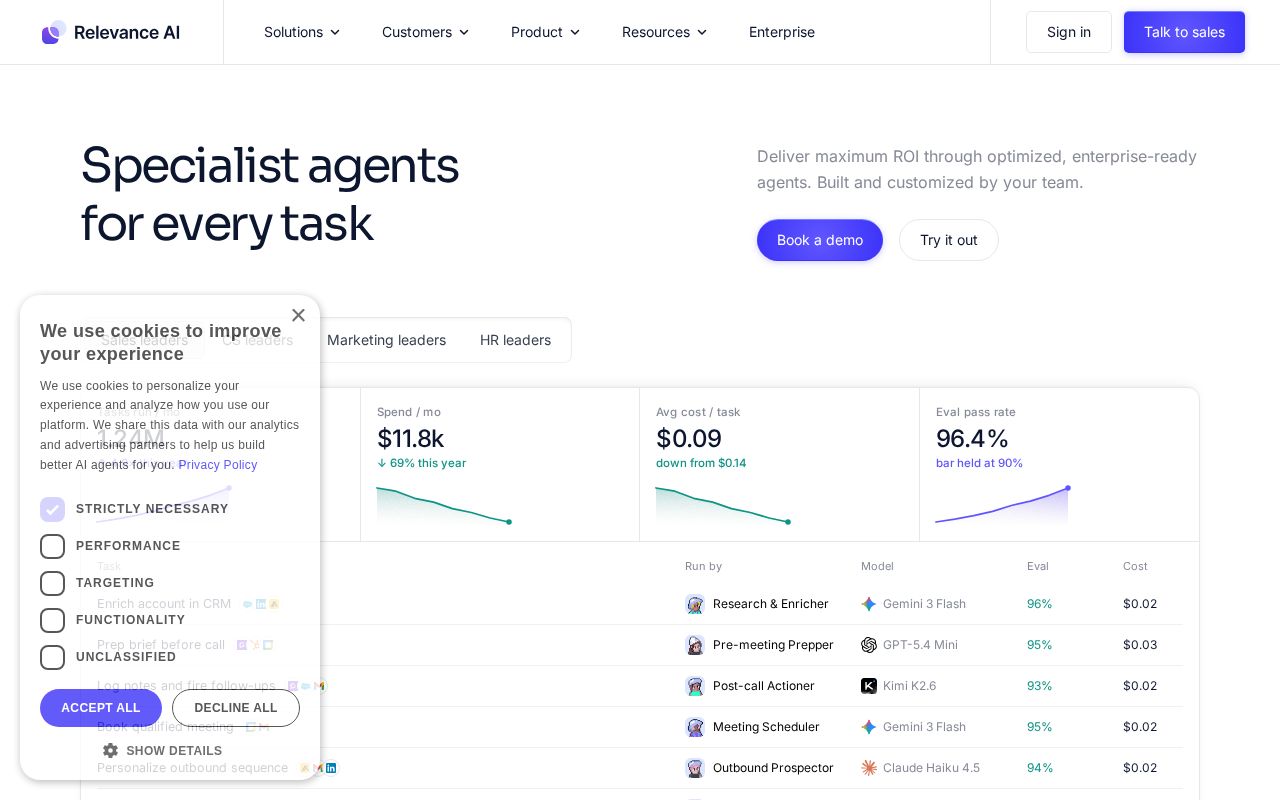Click the Meeting Scheduler agent avatar
This screenshot has width=1280, height=800.
(x=695, y=727)
